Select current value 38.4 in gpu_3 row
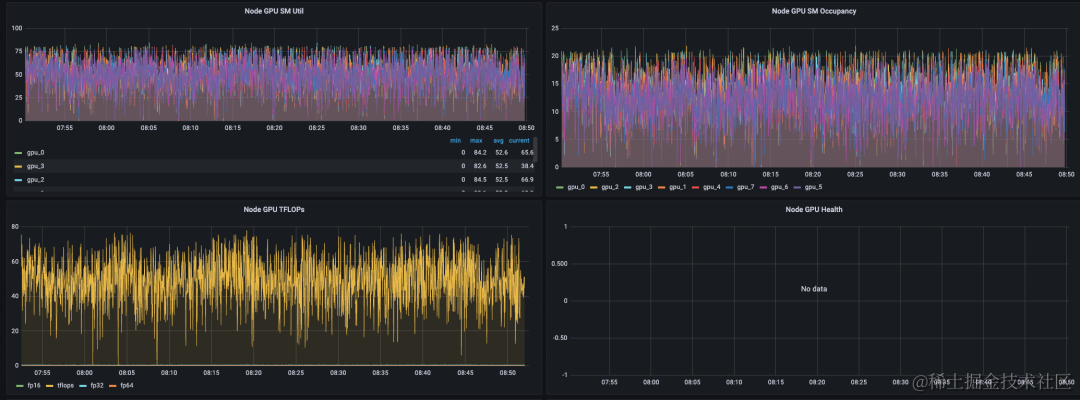Viewport: 1080px width, 400px height. point(529,166)
